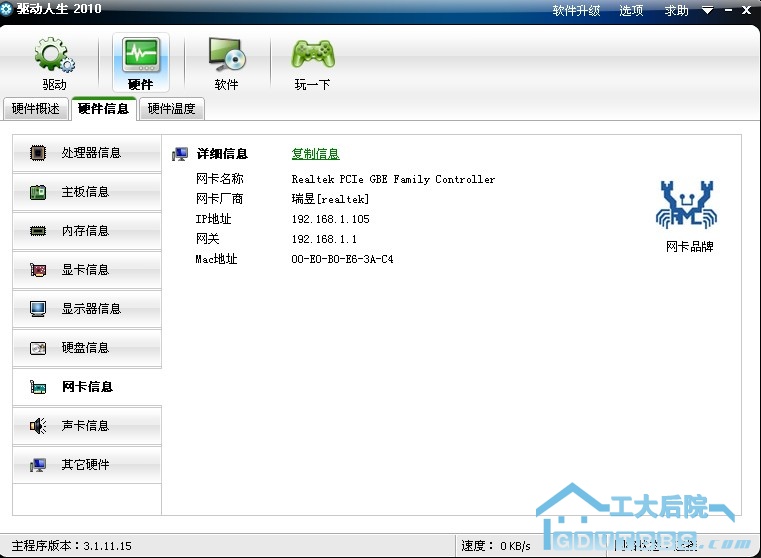Click the 网关 label
The width and height of the screenshot is (761, 558).
(x=208, y=239)
